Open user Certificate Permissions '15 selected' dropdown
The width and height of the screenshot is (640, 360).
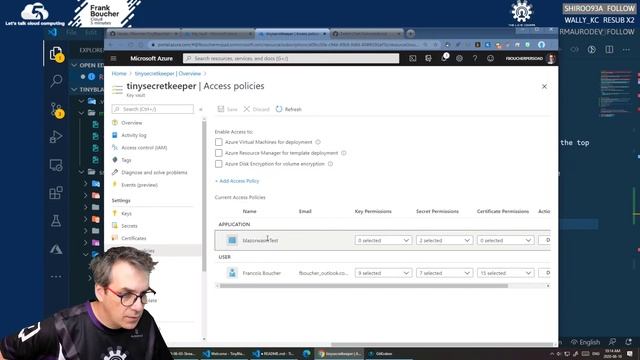[505, 273]
